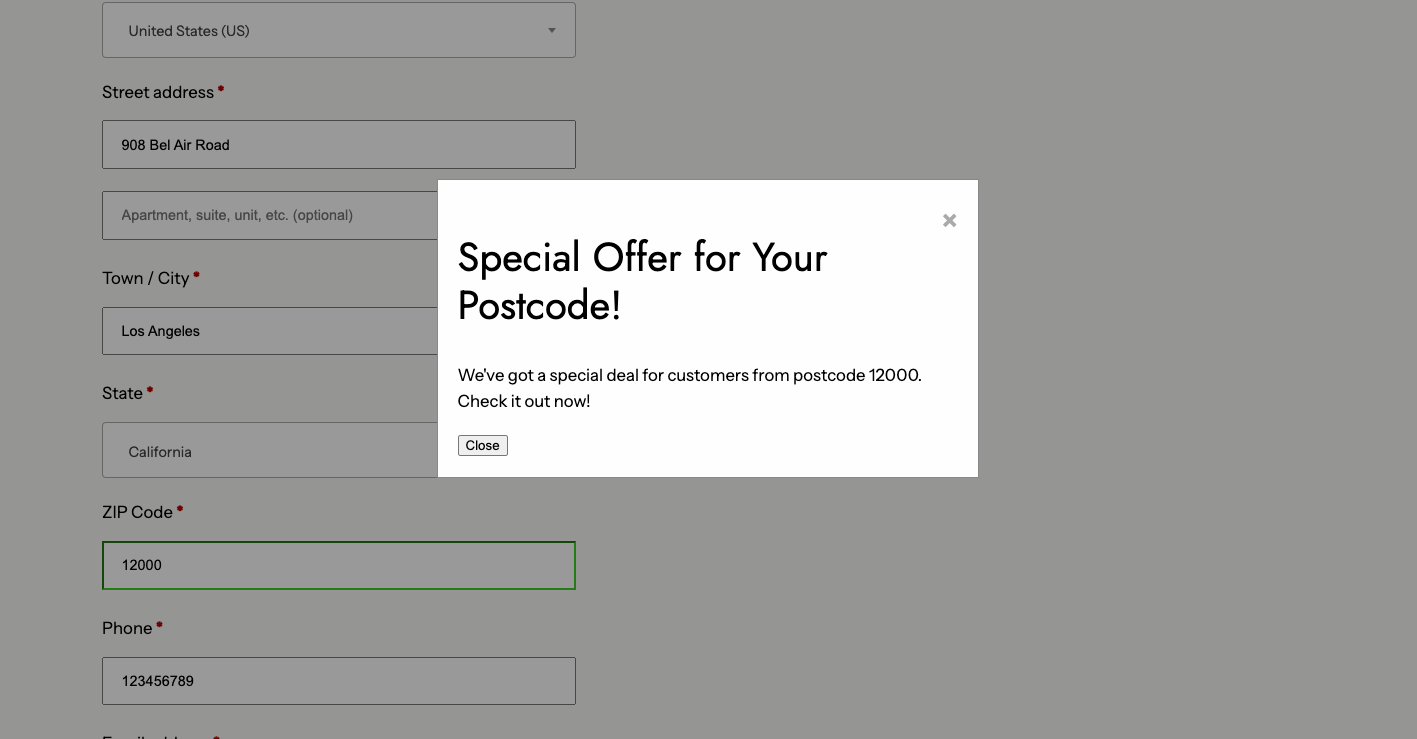Click the red asterisk next to ZIP Code
Image resolution: width=1417 pixels, height=739 pixels.
(180, 510)
